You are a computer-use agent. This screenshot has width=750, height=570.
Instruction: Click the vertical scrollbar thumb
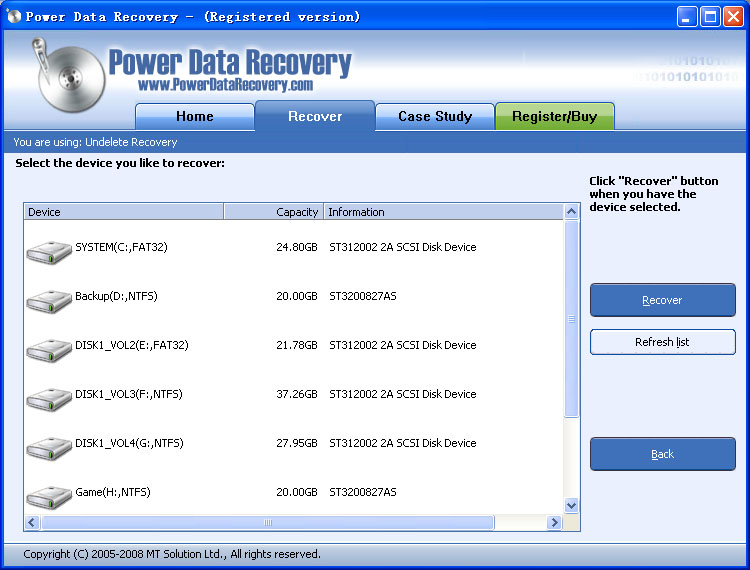point(572,318)
